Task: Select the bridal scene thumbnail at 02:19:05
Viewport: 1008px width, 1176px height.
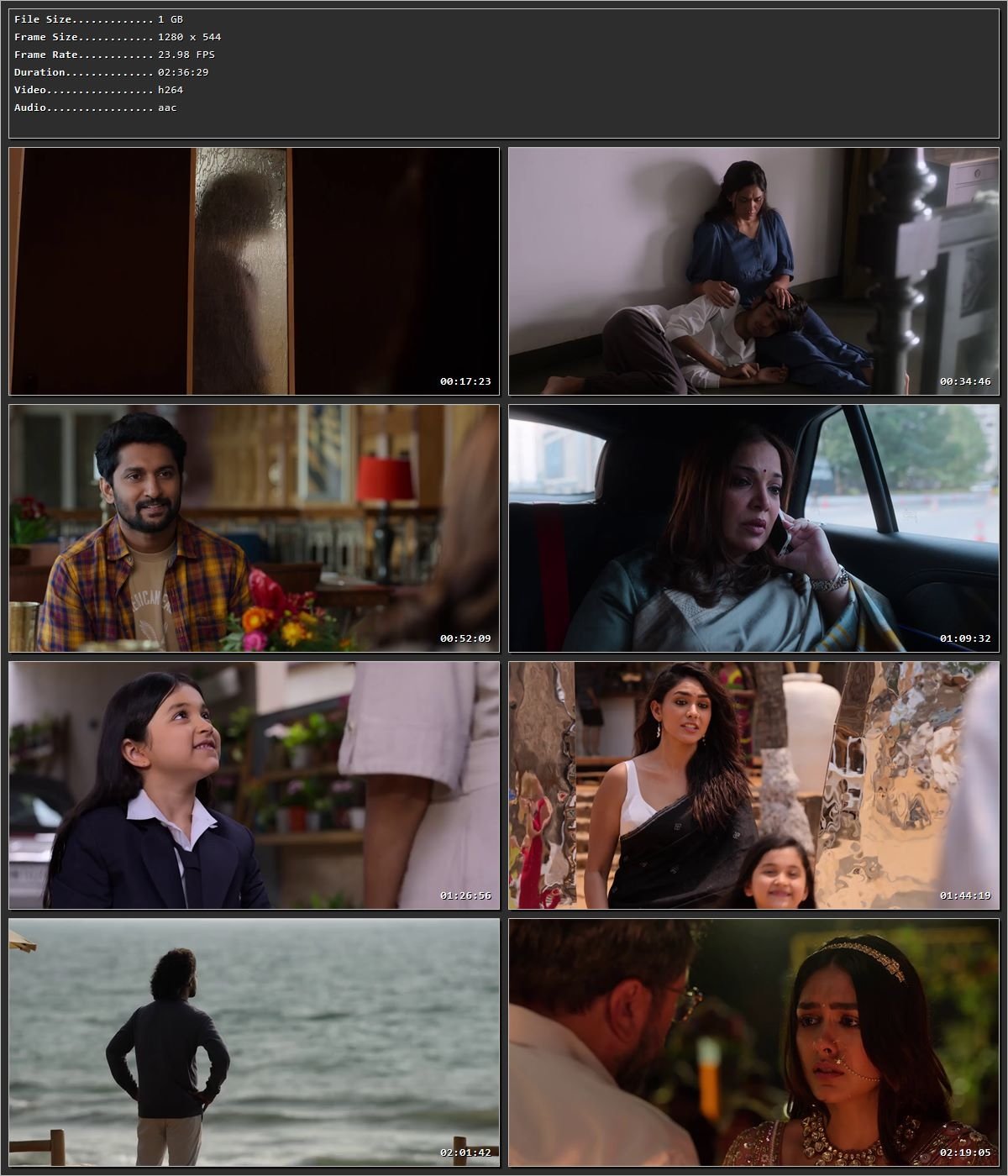Action: 753,1044
